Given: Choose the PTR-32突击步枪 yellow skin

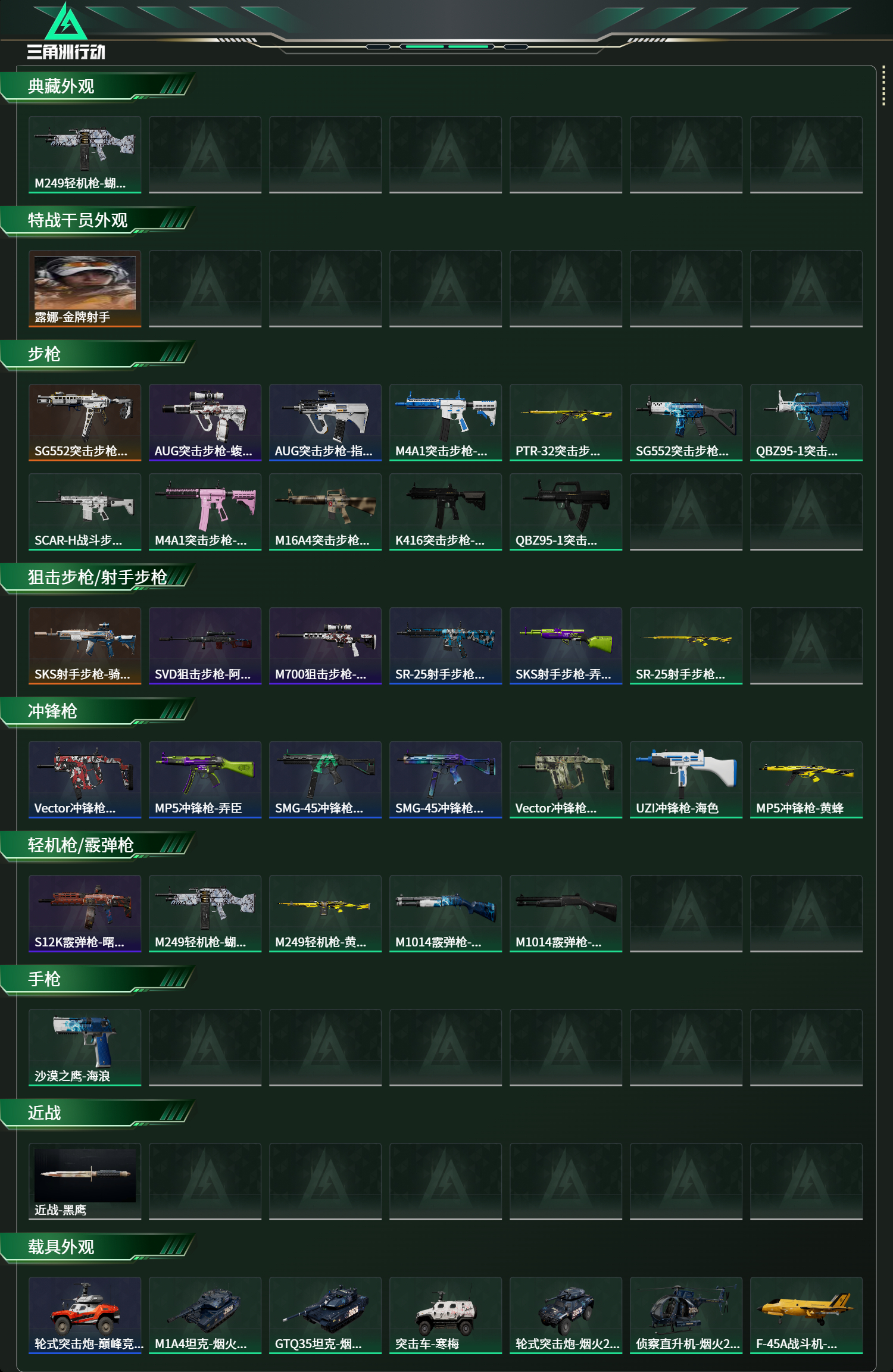Looking at the screenshot, I should 566,423.
